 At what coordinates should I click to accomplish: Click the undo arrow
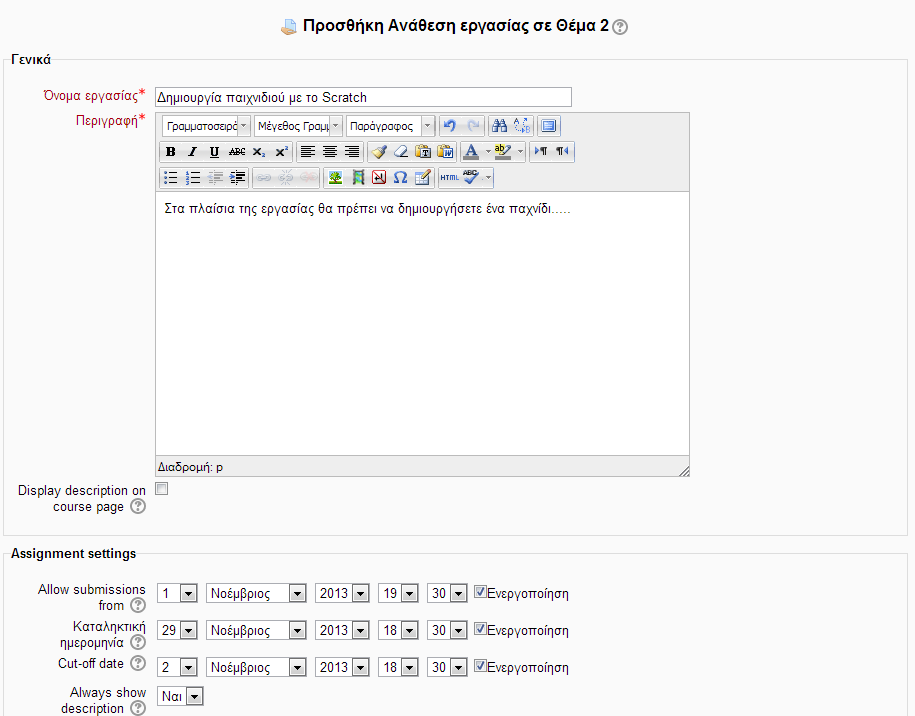point(449,125)
